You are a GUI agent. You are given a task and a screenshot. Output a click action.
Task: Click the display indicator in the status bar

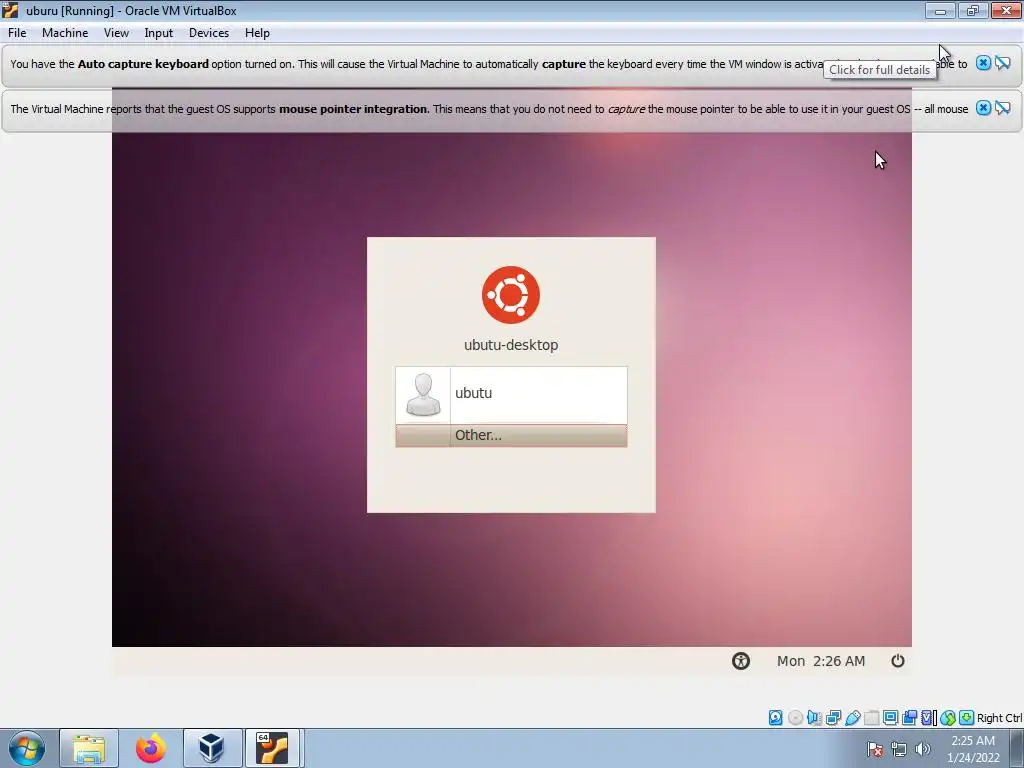(x=890, y=718)
